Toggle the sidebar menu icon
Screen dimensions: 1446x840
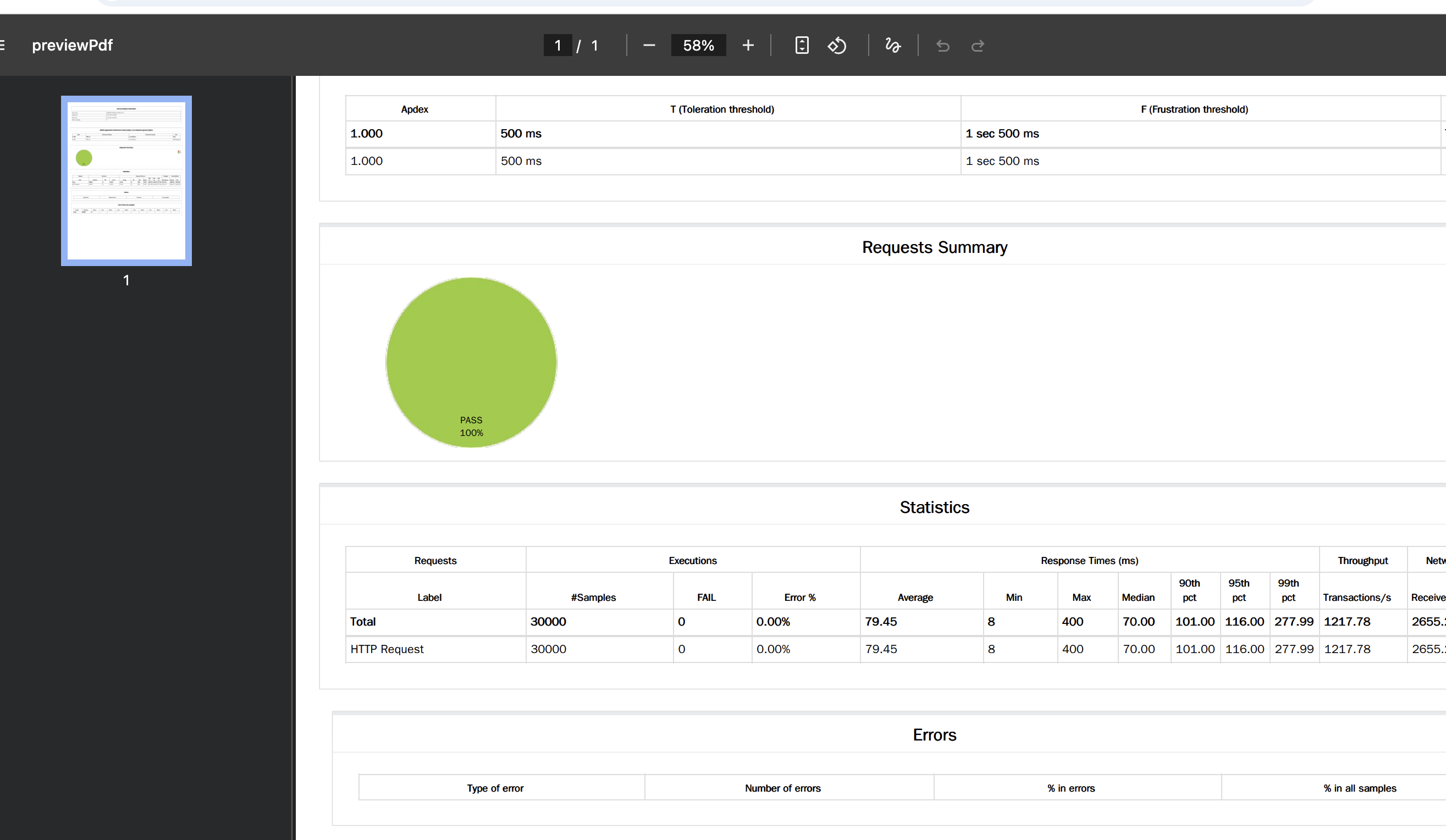(3, 45)
